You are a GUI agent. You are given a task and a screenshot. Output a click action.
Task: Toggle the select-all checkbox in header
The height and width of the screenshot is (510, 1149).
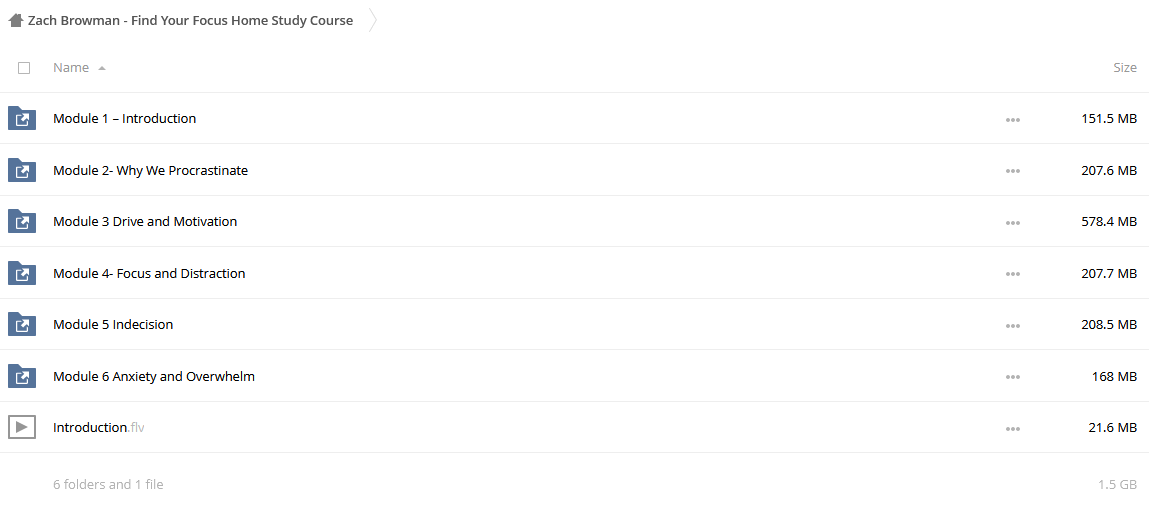pos(24,67)
